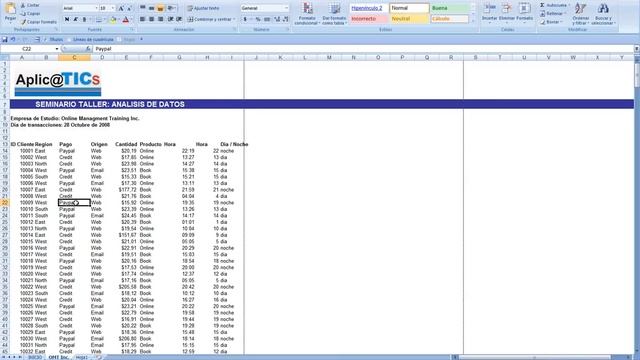Increase indent icon
This screenshot has width=640, height=360.
(179, 19)
